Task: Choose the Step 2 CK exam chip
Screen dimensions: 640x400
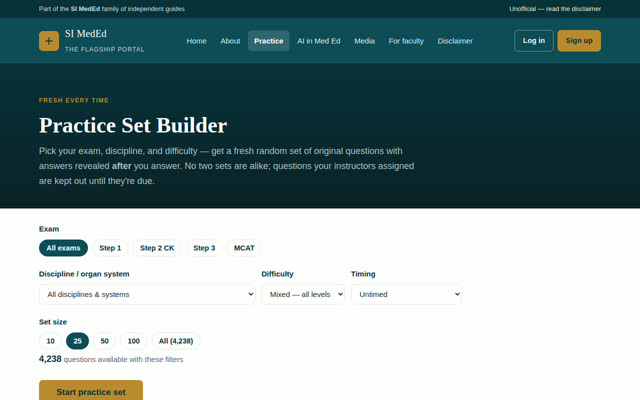Action: 157,248
